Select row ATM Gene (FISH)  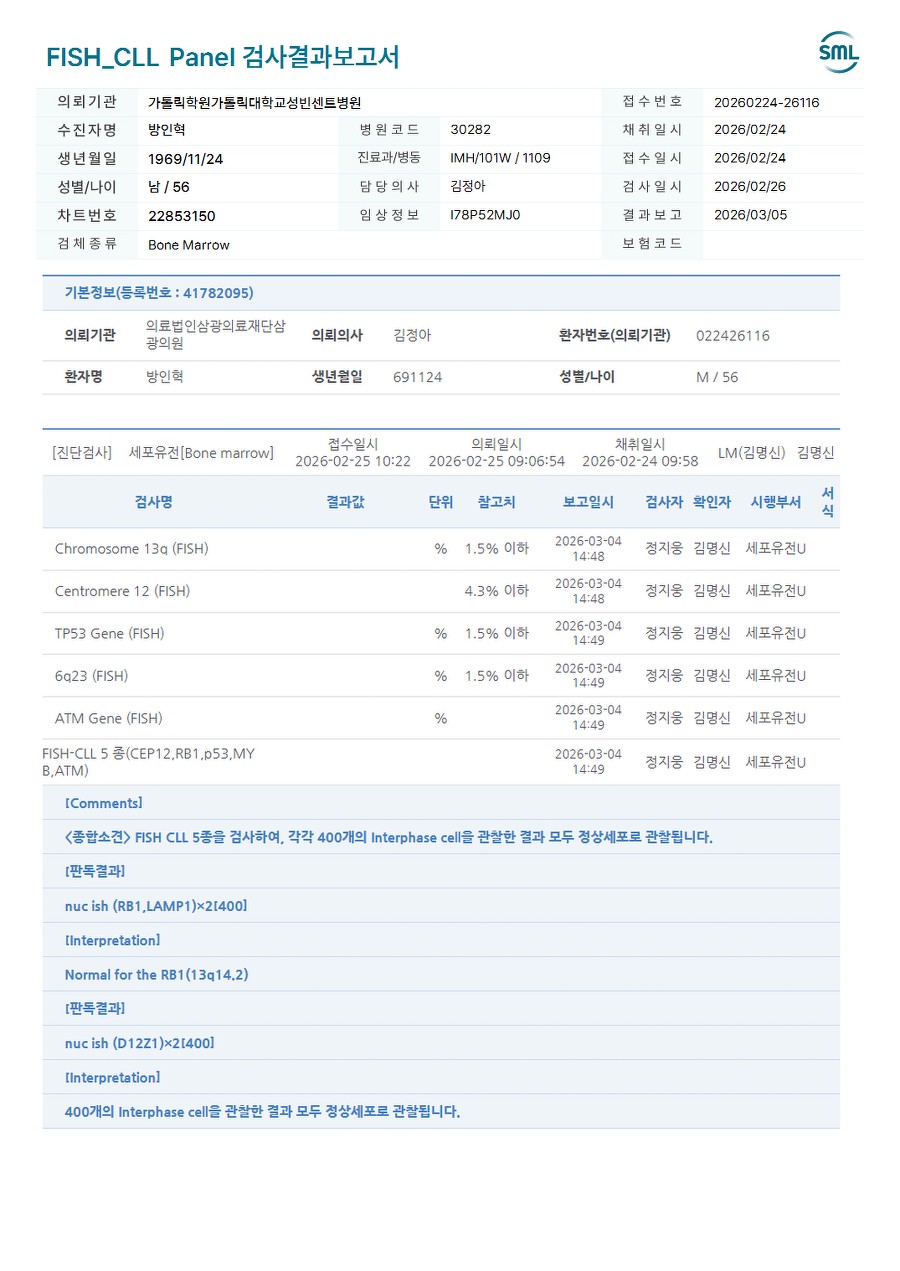(441, 718)
